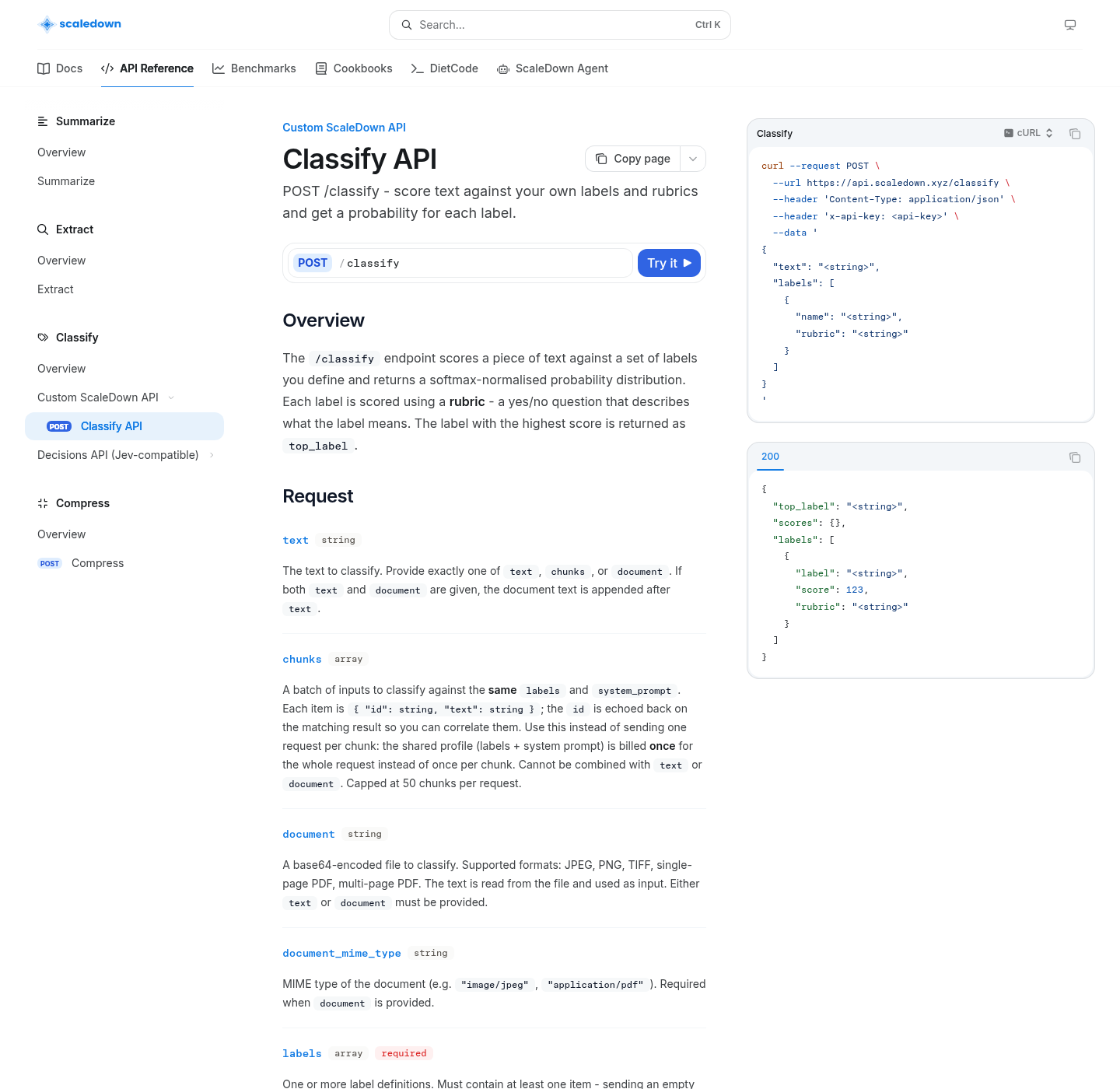Open the Classify API sidebar page
Viewport: 1120px width, 1089px height.
point(124,426)
